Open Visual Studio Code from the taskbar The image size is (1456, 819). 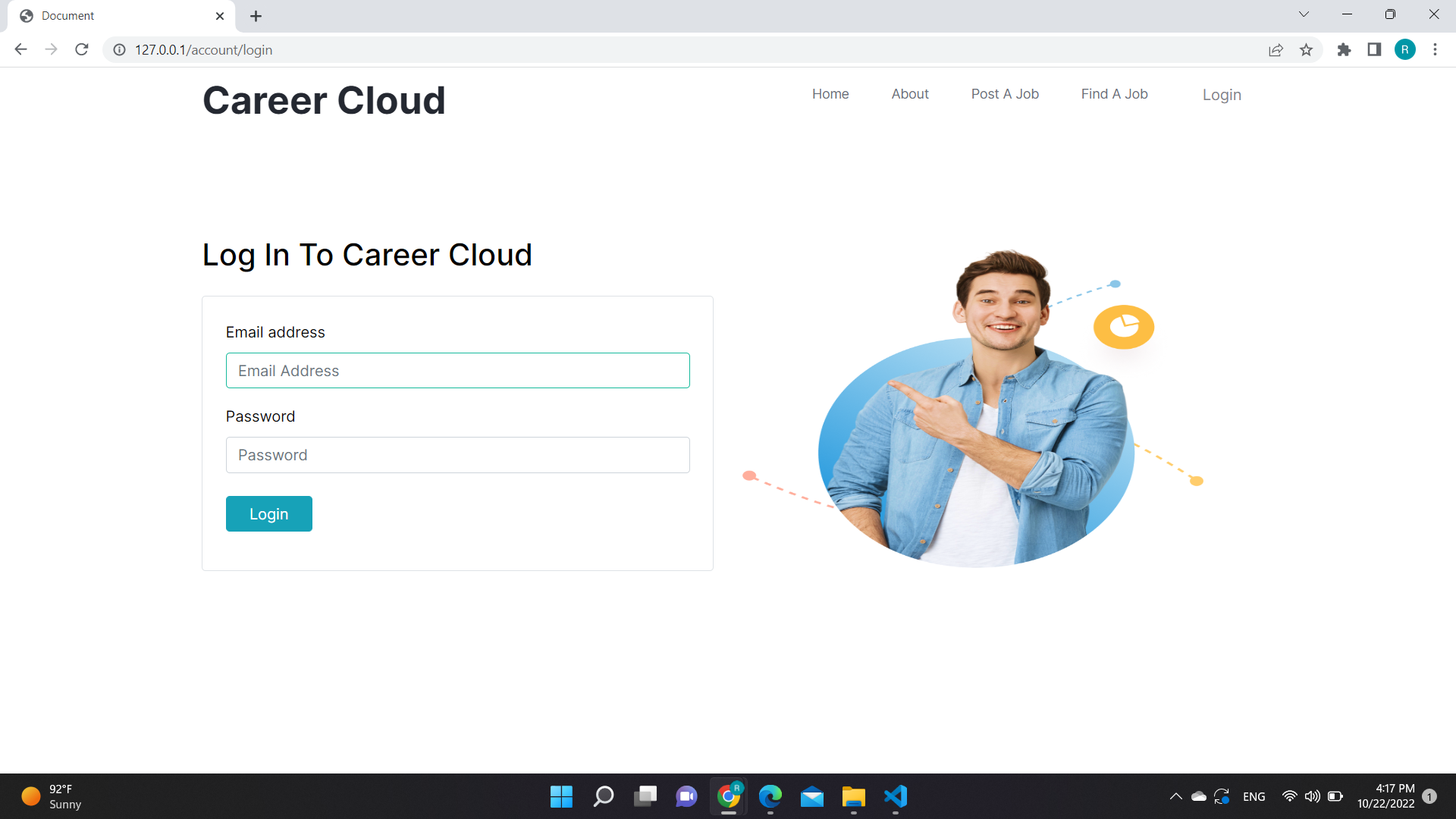895,796
